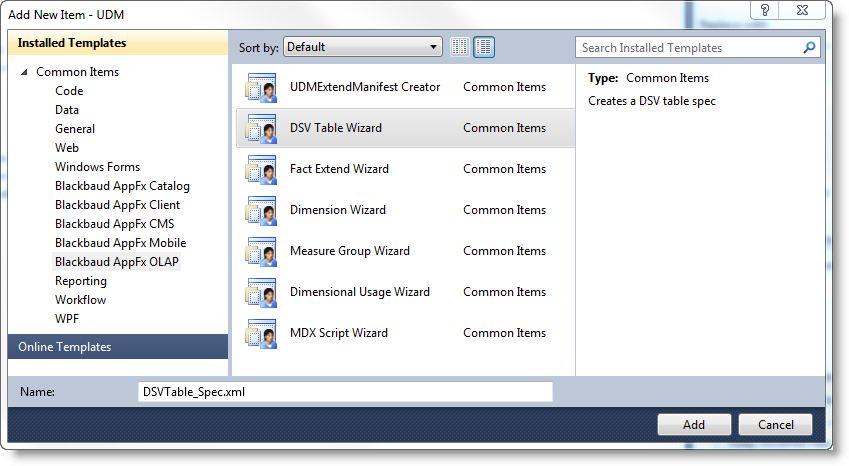Close the Add New Item dialog

802,10
